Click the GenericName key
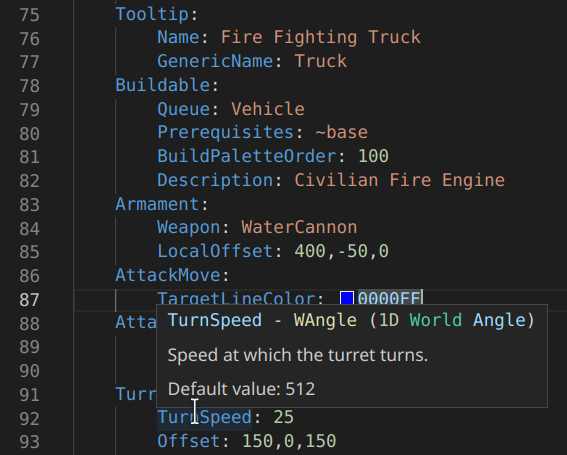 coord(215,61)
